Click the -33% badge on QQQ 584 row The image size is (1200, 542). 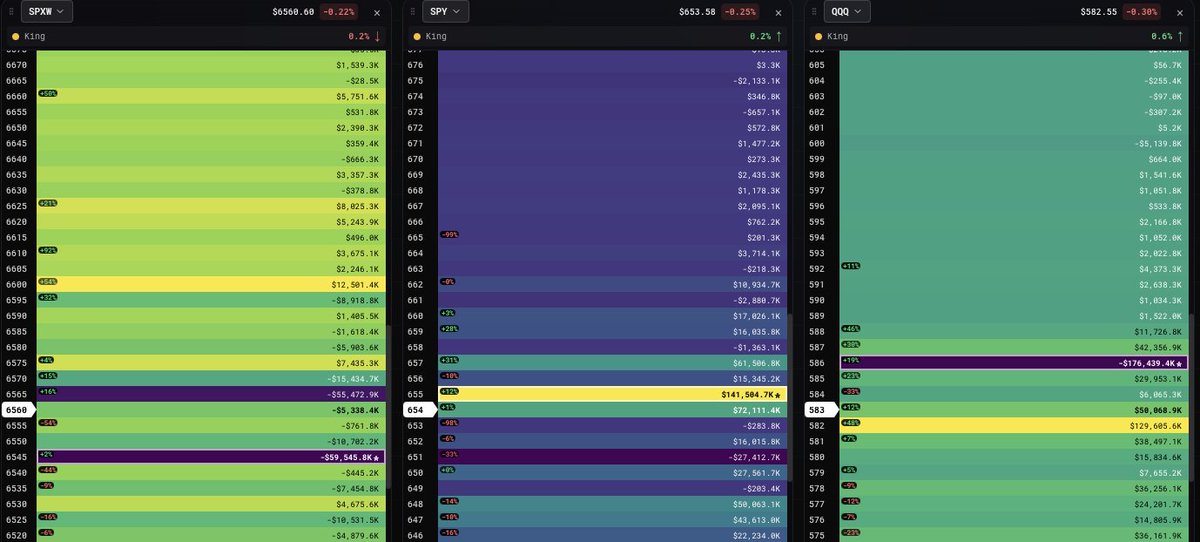[x=851, y=391]
